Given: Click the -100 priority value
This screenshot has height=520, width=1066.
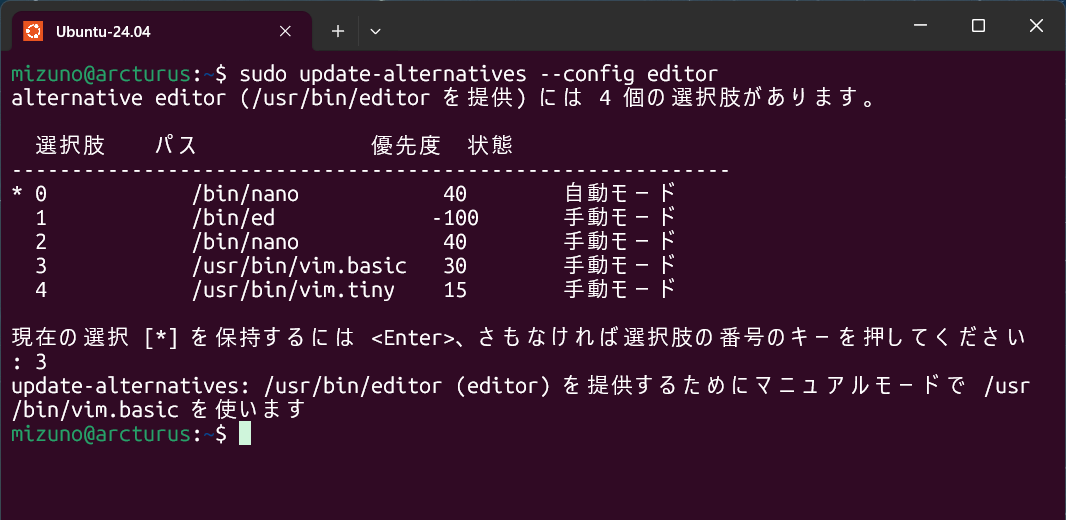Looking at the screenshot, I should [456, 218].
